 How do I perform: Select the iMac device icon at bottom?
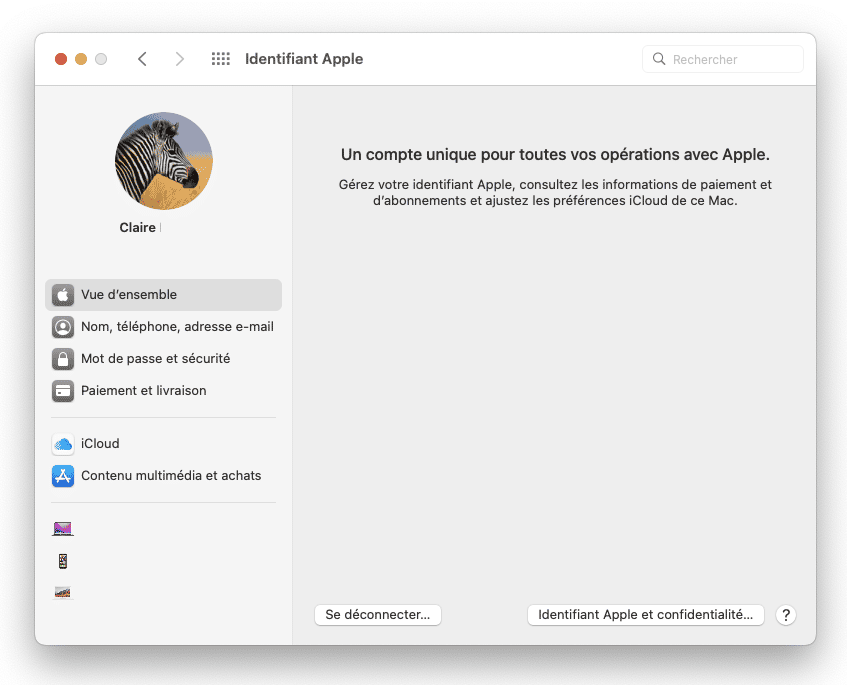pos(63,593)
